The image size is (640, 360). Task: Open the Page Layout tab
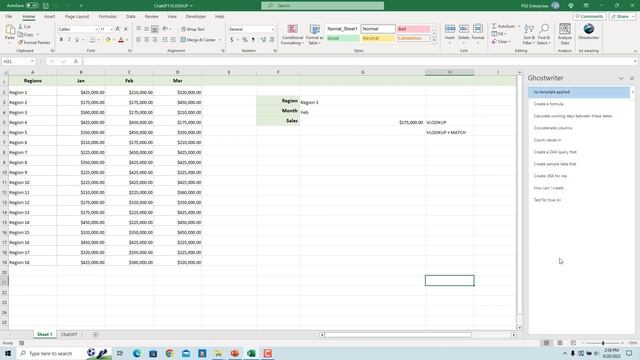coord(77,17)
